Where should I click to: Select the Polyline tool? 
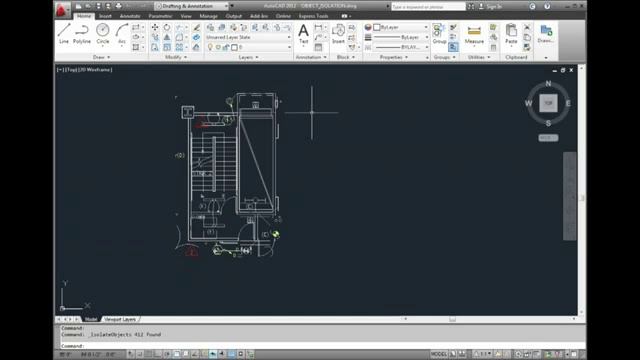click(x=82, y=33)
